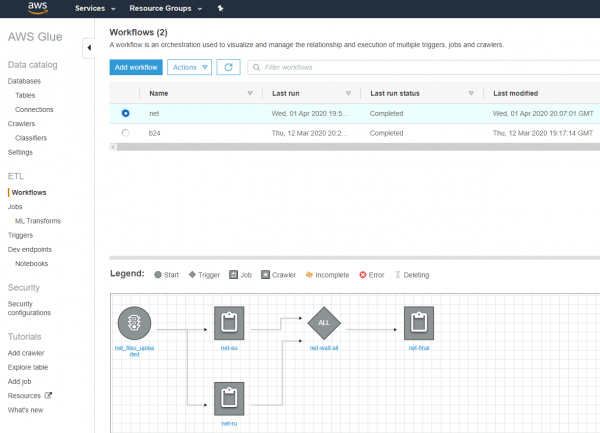The image size is (600, 433).
Task: Click the pin shortcut icon in header
Action: tap(221, 8)
